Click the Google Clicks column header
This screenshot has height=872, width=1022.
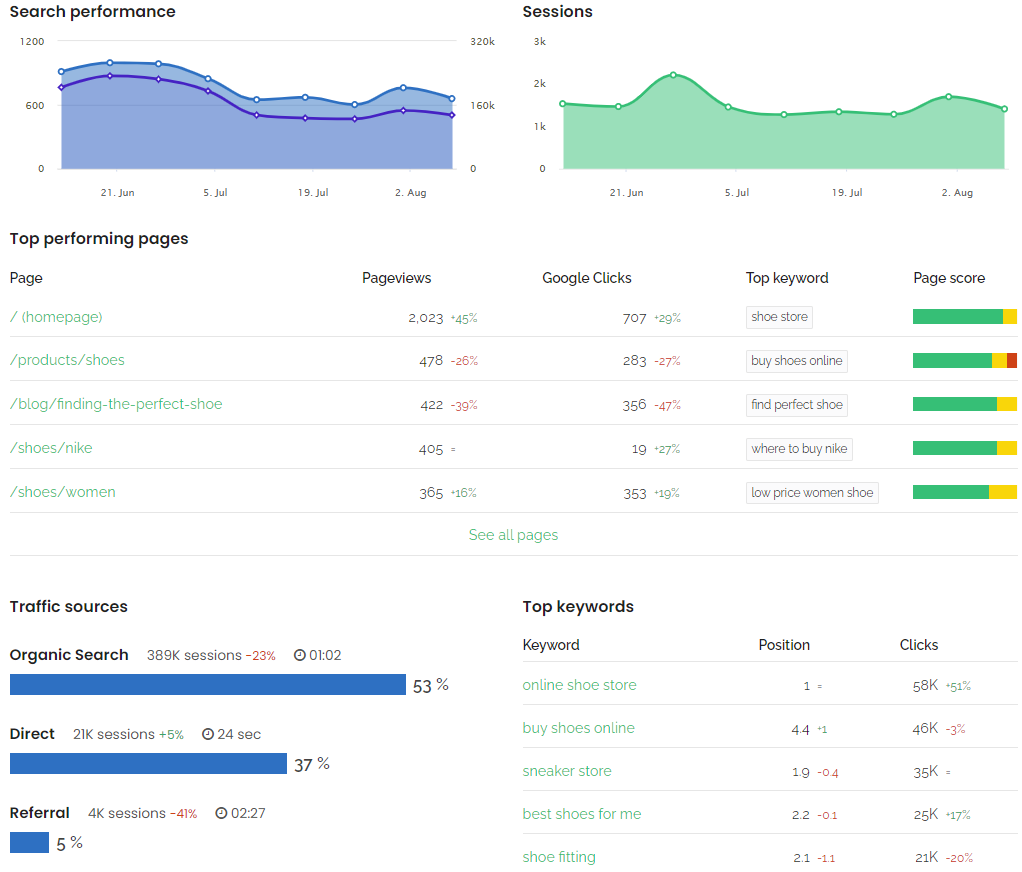(x=587, y=278)
